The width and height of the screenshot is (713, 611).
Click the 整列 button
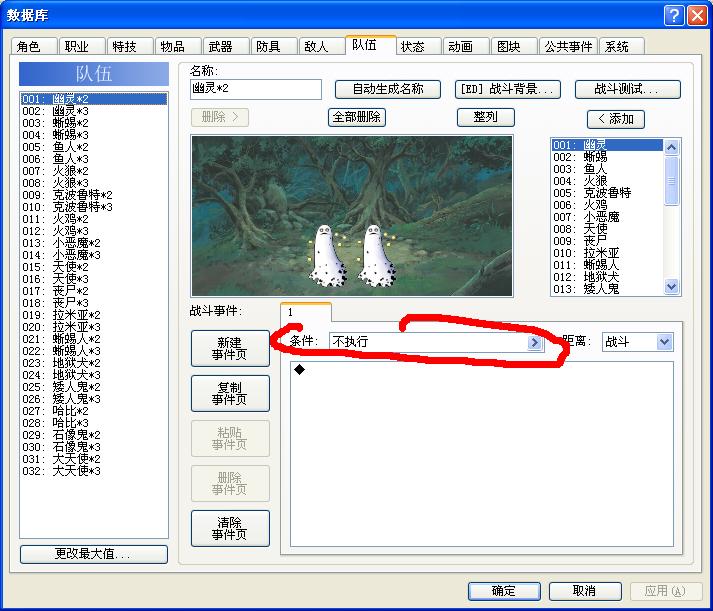click(486, 117)
